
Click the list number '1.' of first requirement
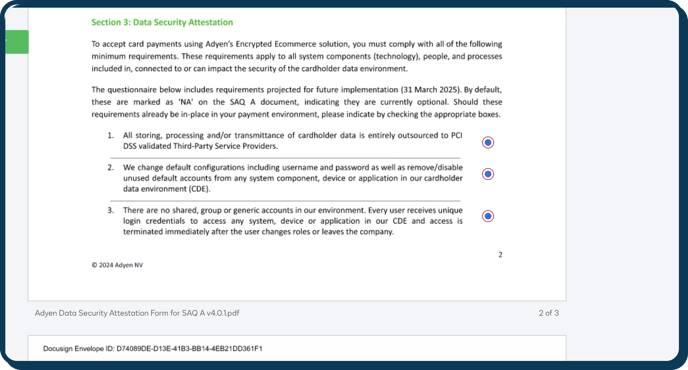click(x=111, y=135)
